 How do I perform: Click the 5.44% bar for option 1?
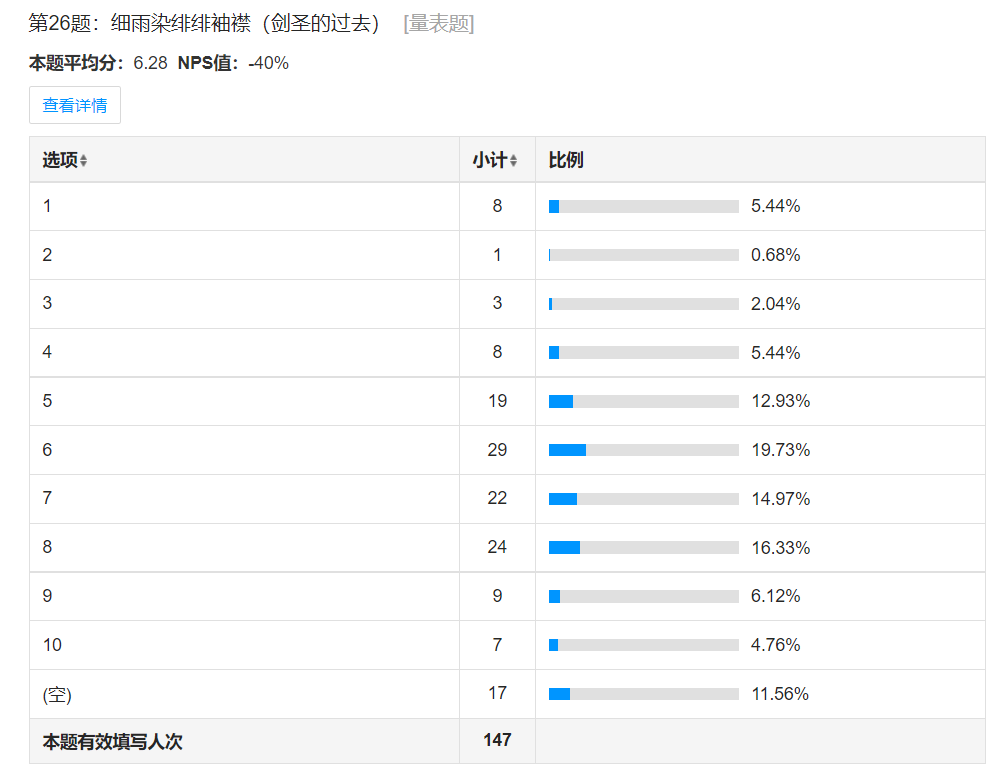[643, 206]
